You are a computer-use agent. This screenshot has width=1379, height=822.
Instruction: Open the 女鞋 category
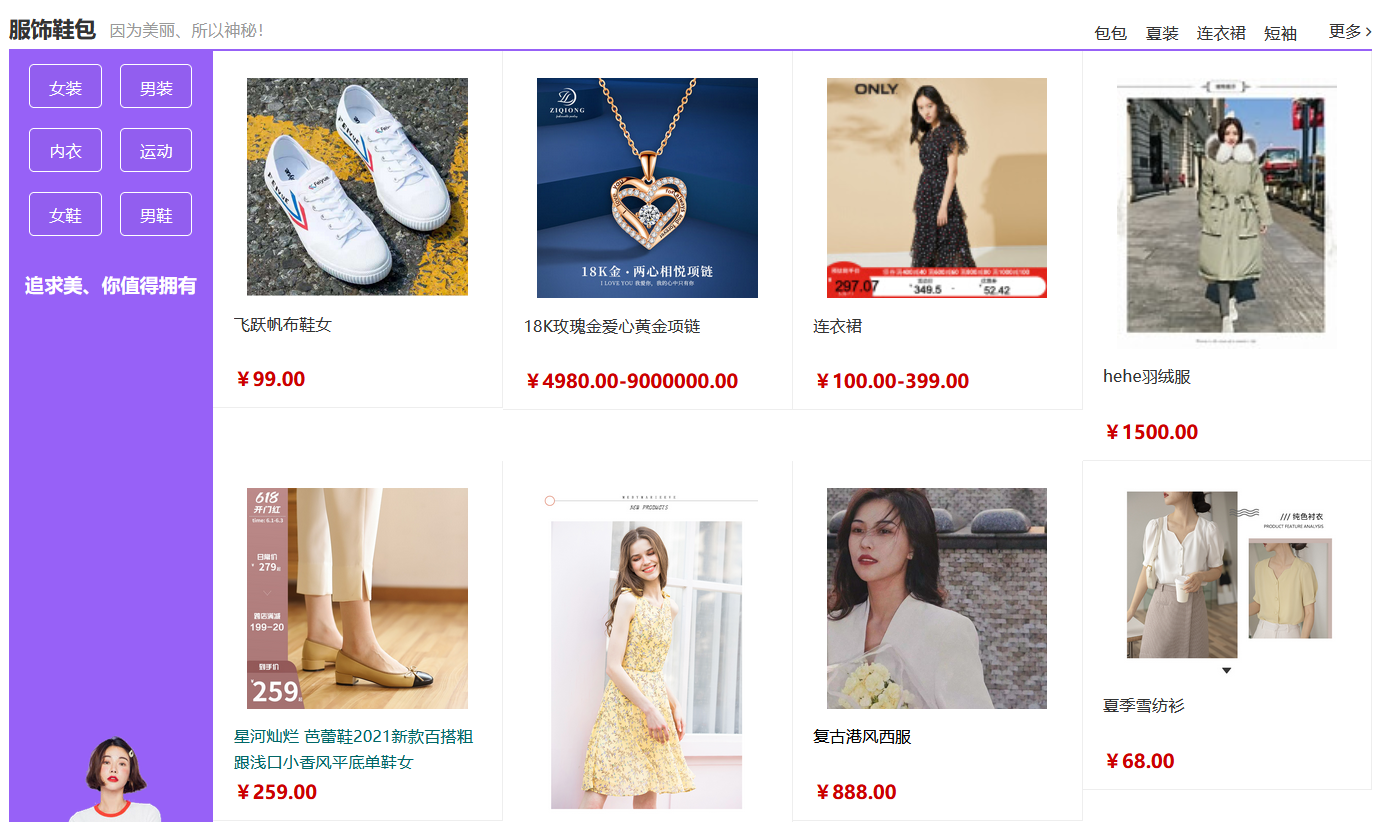[x=65, y=214]
